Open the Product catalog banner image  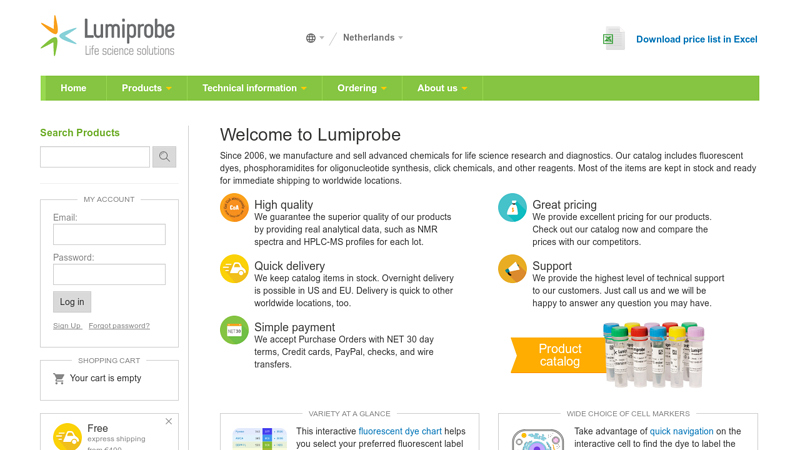point(610,355)
